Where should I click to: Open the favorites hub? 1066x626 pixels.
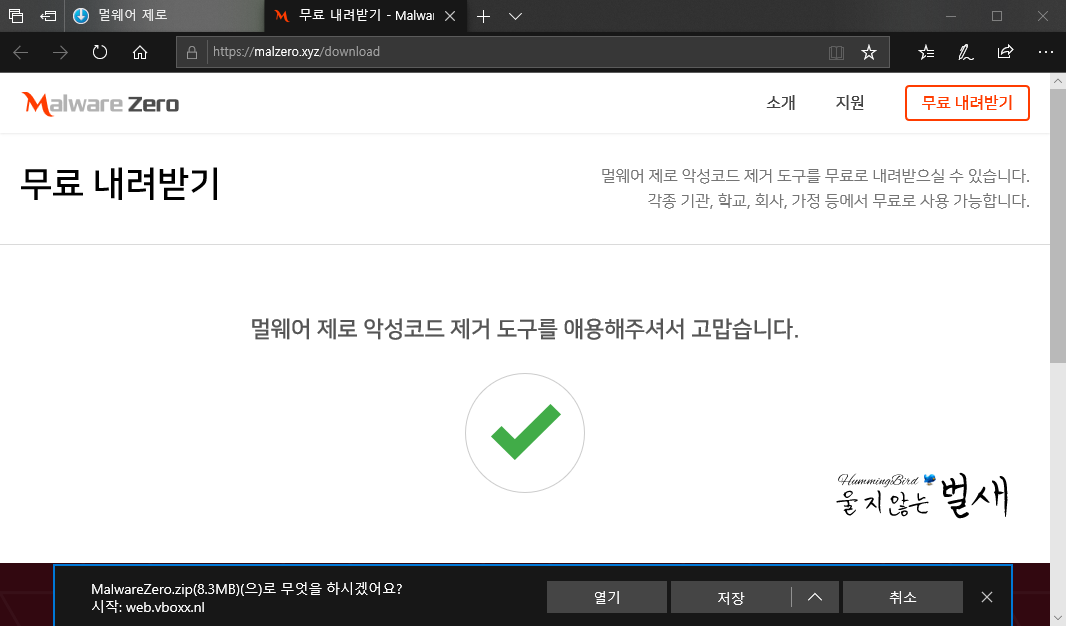click(x=926, y=52)
